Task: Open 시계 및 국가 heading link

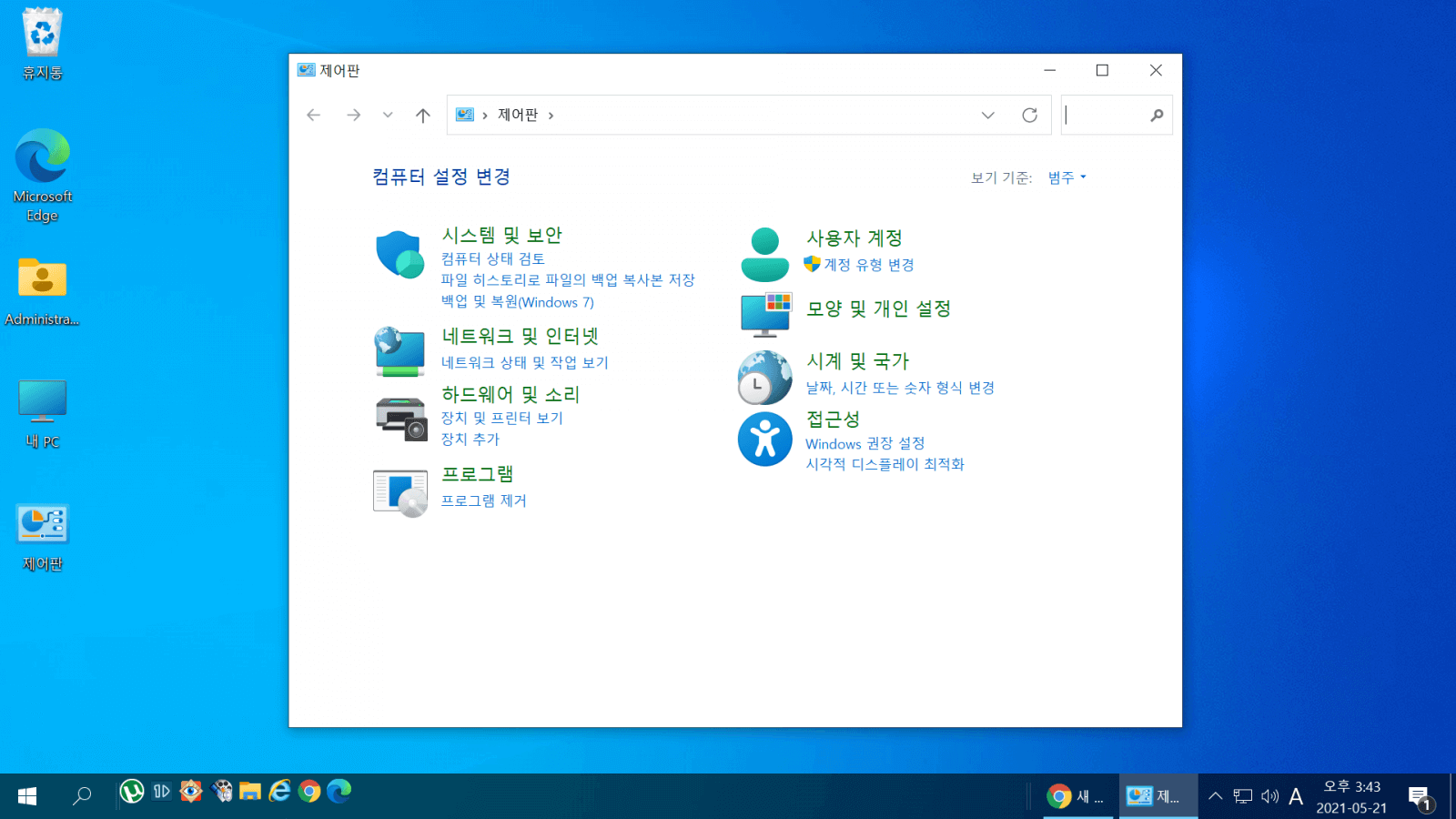Action: (857, 361)
